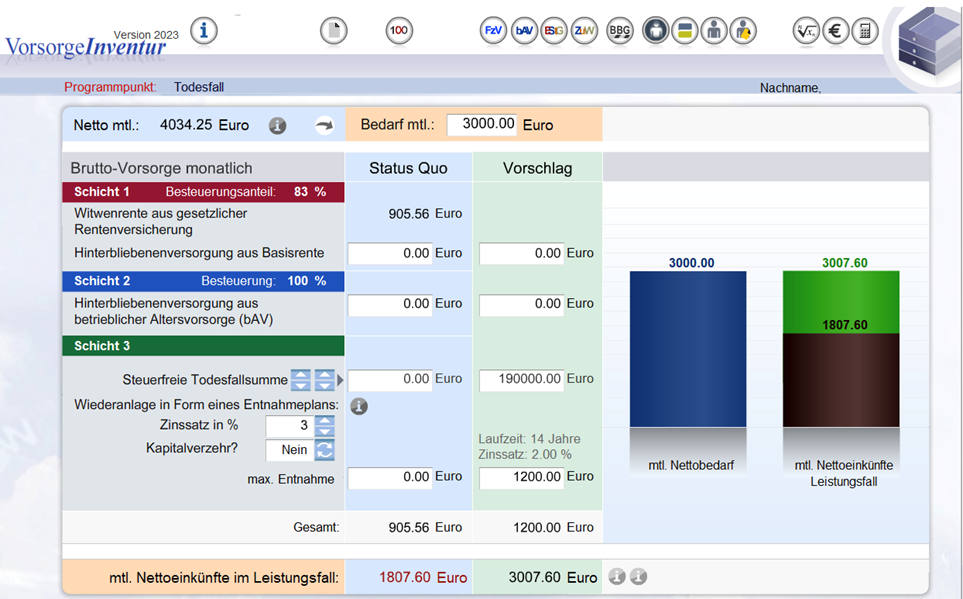Click the Vorschlag max. Entnahme 1200.00 field

pos(521,478)
